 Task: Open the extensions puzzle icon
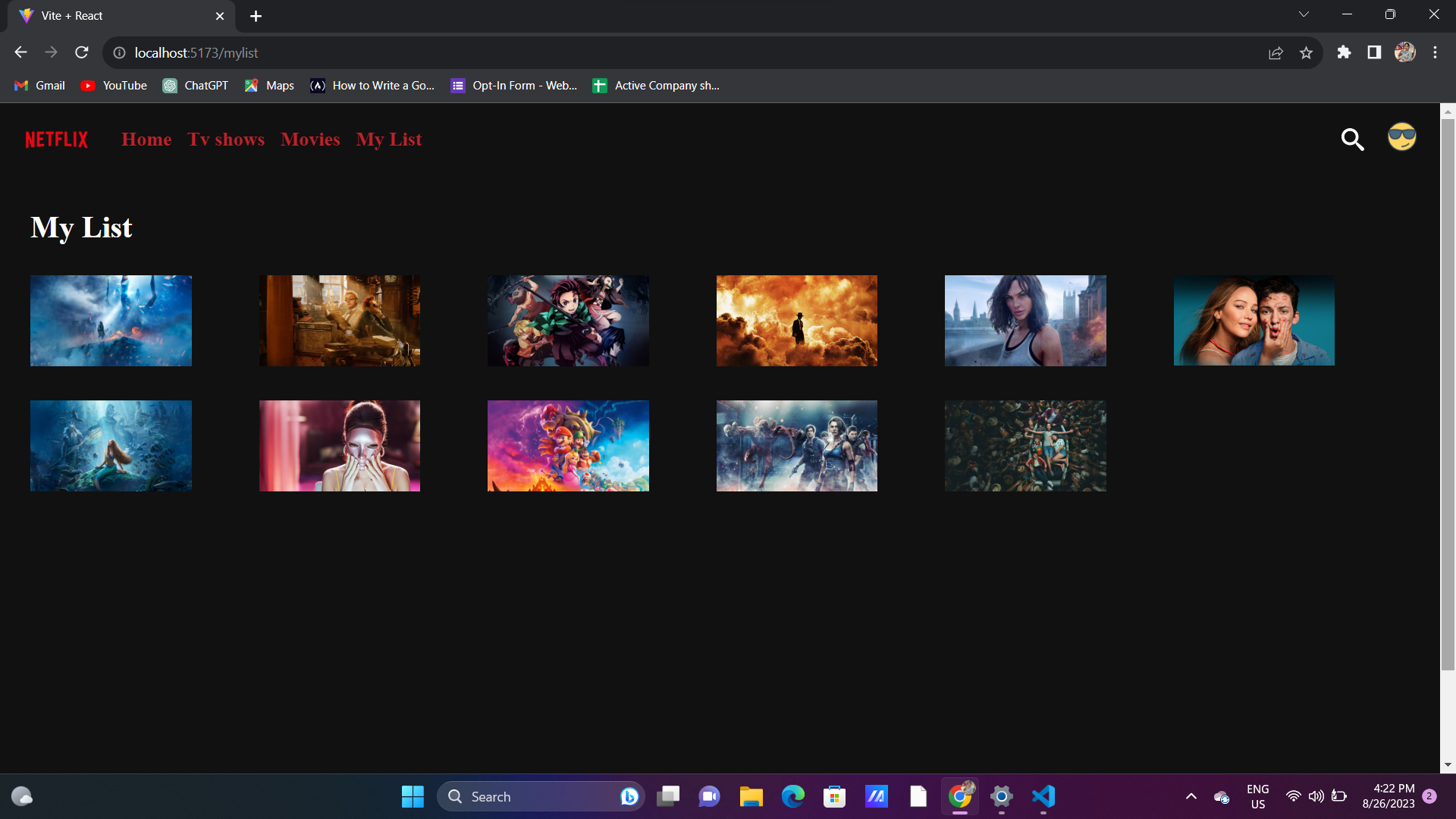pos(1344,53)
